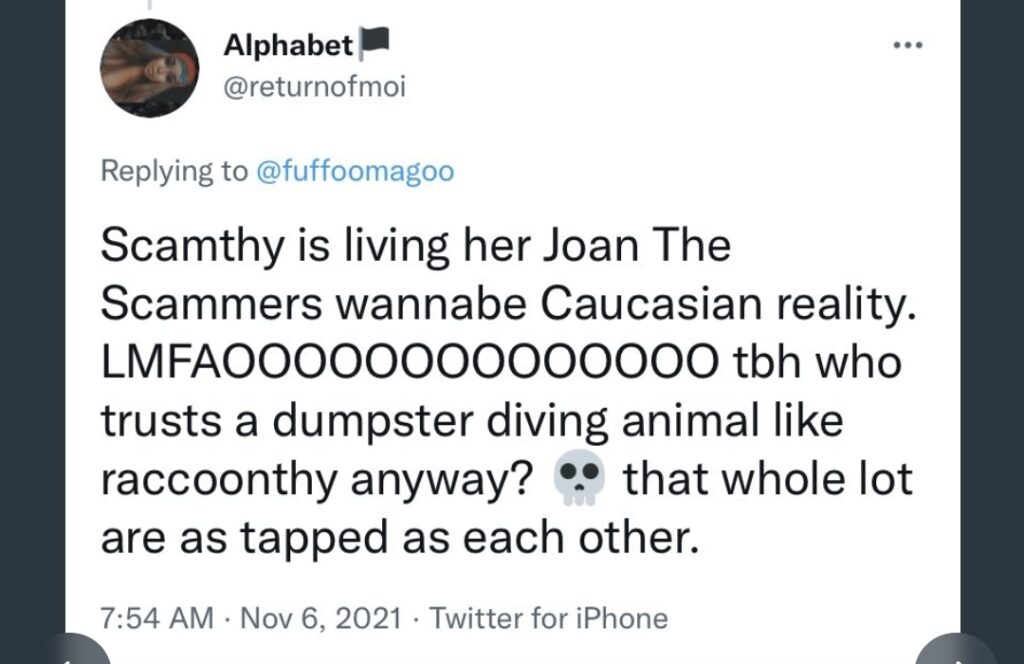Viewport: 1024px width, 664px height.
Task: Click the 7:54 AM timestamp
Action: click(157, 618)
